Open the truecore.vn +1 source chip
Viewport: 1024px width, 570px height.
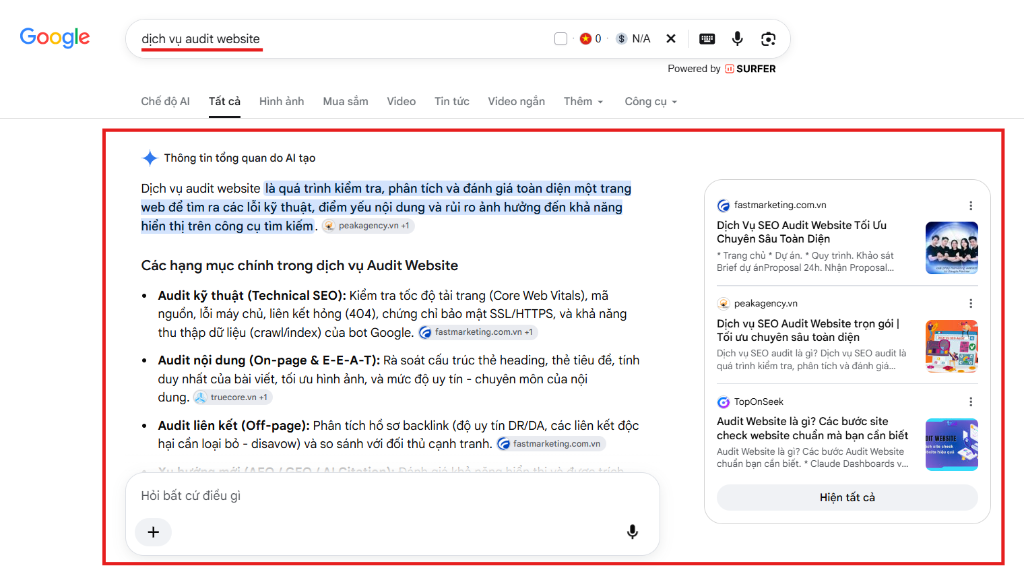(x=232, y=397)
